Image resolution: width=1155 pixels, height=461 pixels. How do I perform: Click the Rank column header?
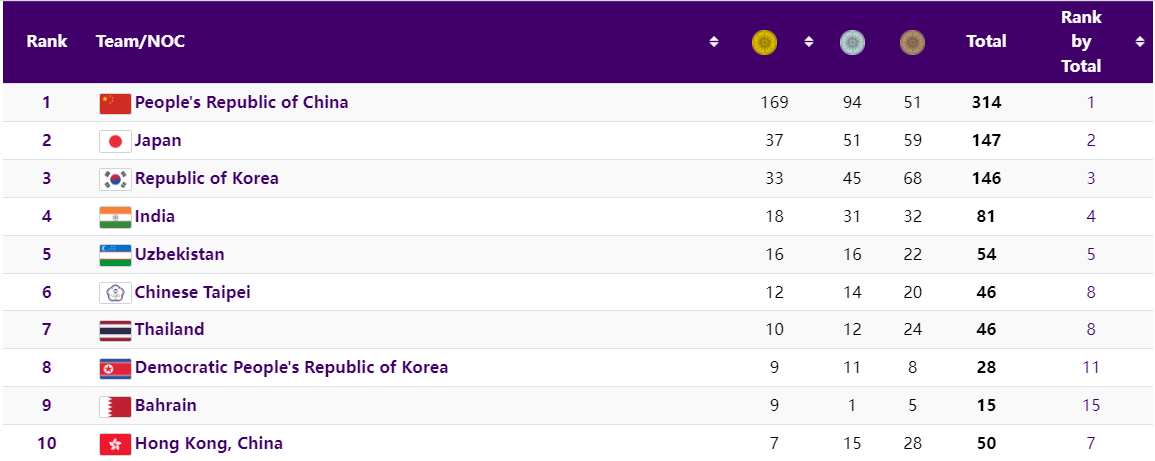pos(47,42)
